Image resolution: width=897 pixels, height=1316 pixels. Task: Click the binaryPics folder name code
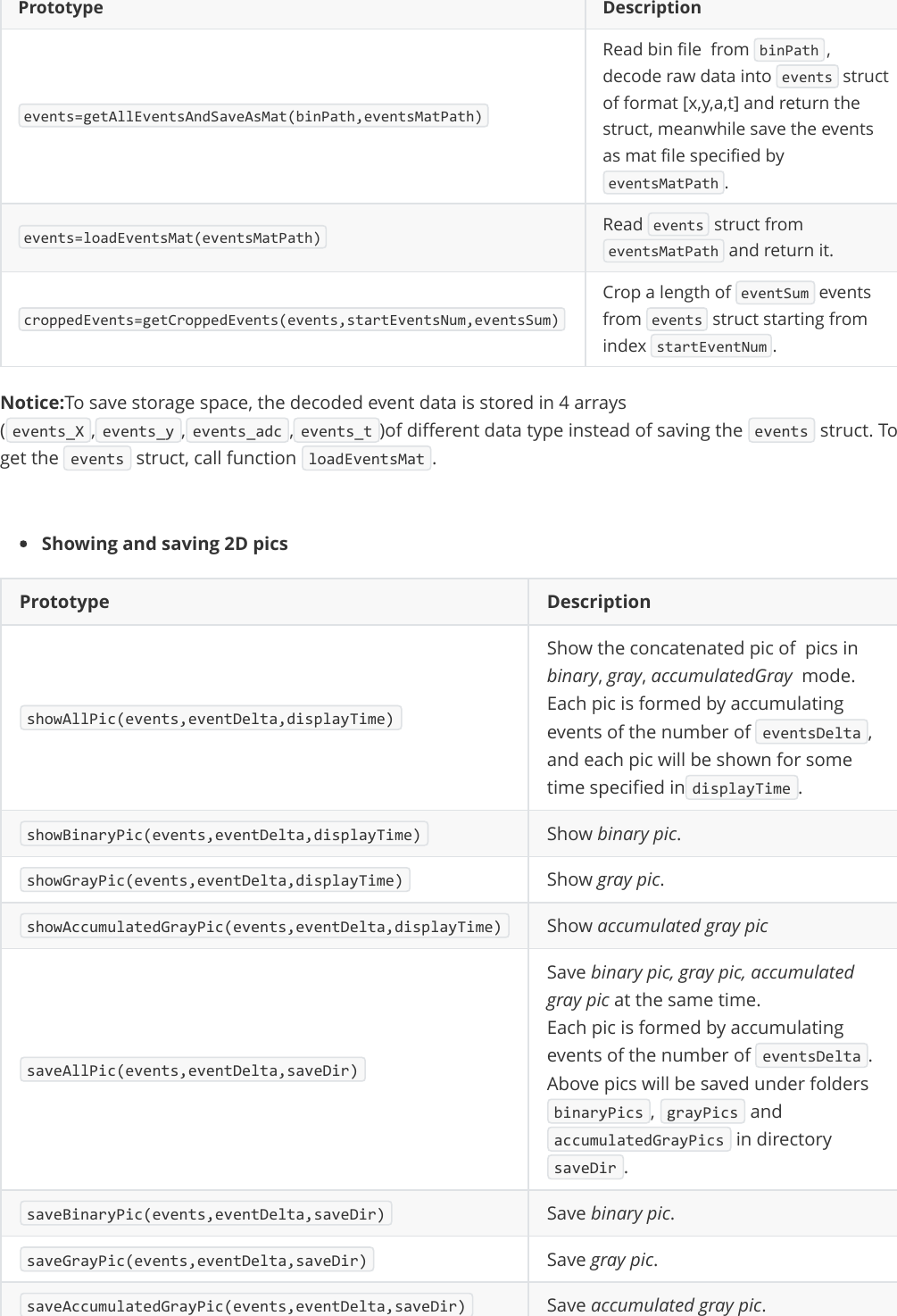[598, 1112]
